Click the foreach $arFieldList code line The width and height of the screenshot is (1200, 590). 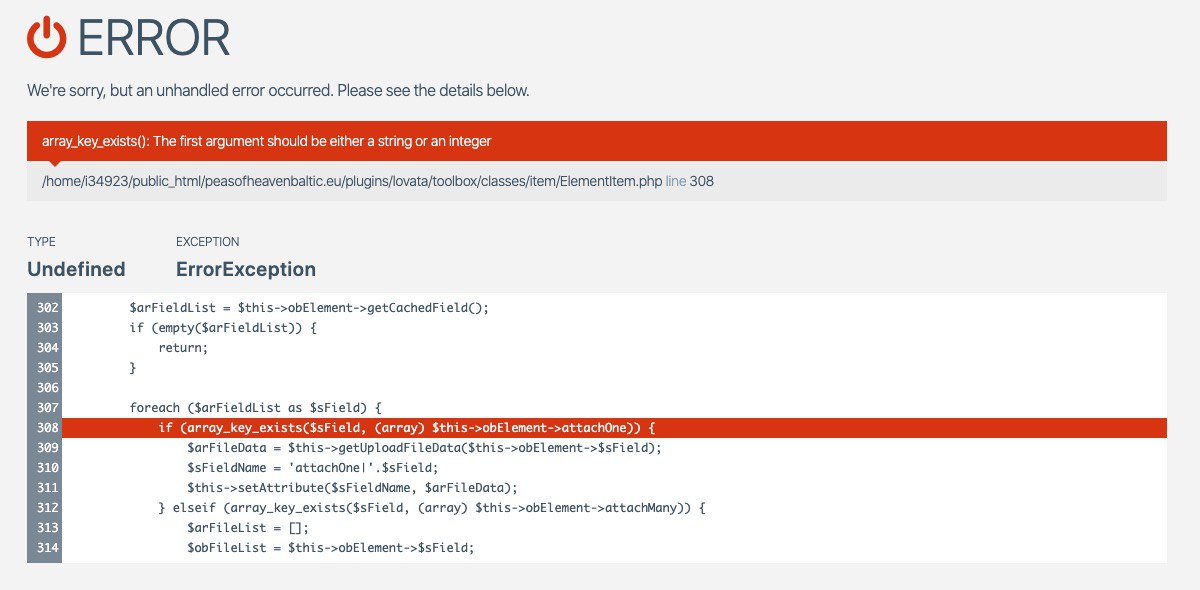[255, 408]
